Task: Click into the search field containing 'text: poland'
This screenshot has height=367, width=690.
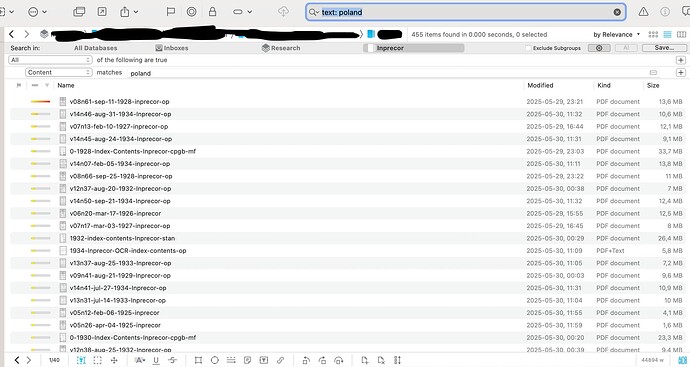Action: 466,12
